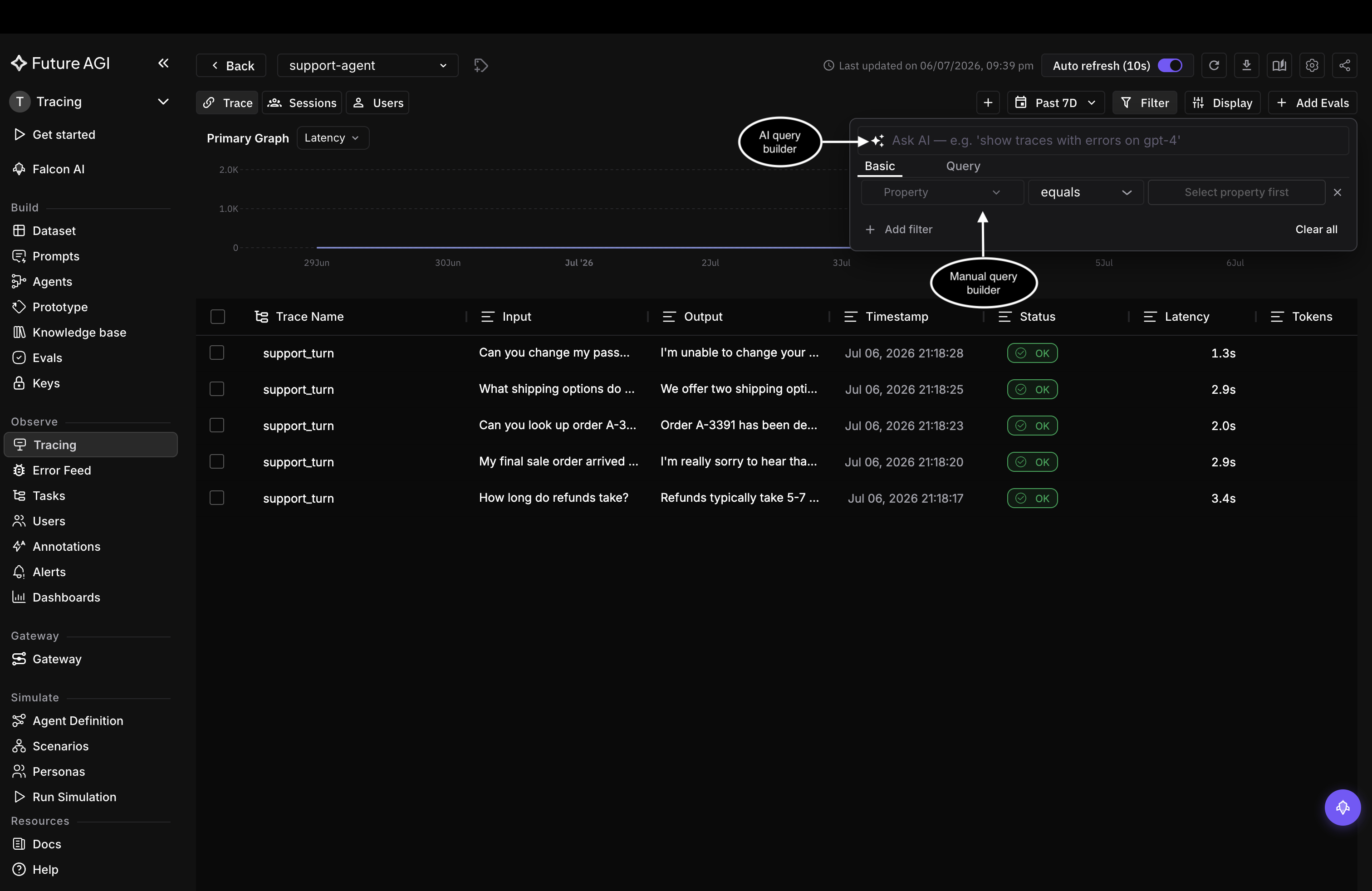Open Keys page
This screenshot has height=891, width=1372.
[x=46, y=383]
